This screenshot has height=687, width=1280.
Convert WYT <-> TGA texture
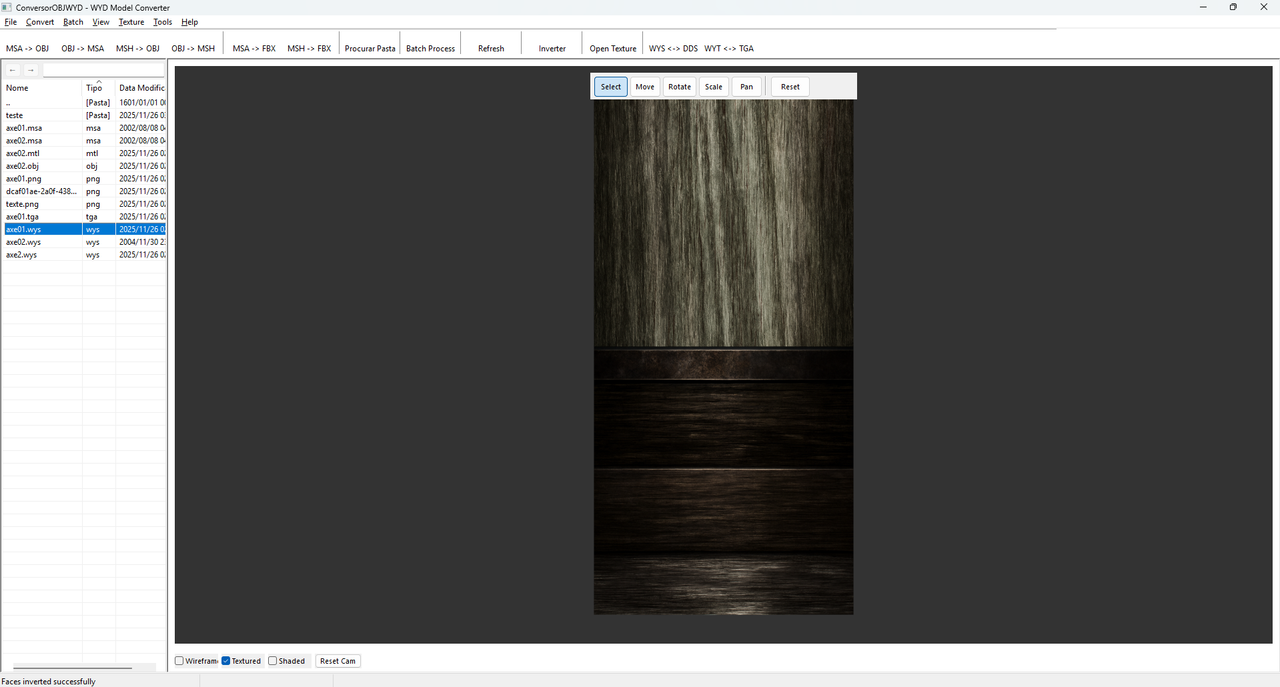click(x=729, y=48)
